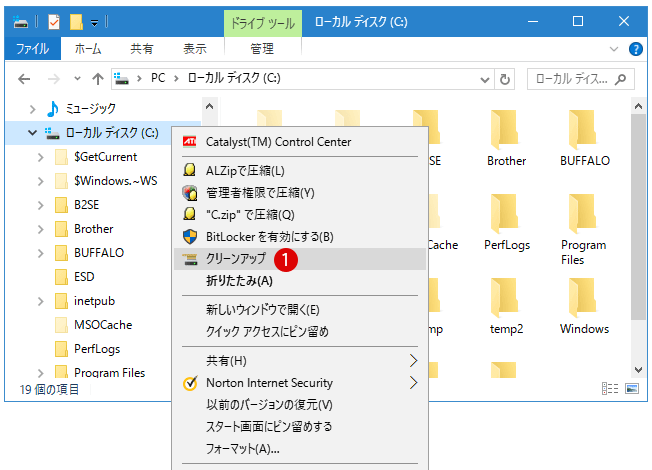Click file pane scroll-down arrow
The width and height of the screenshot is (652, 470).
tap(638, 369)
